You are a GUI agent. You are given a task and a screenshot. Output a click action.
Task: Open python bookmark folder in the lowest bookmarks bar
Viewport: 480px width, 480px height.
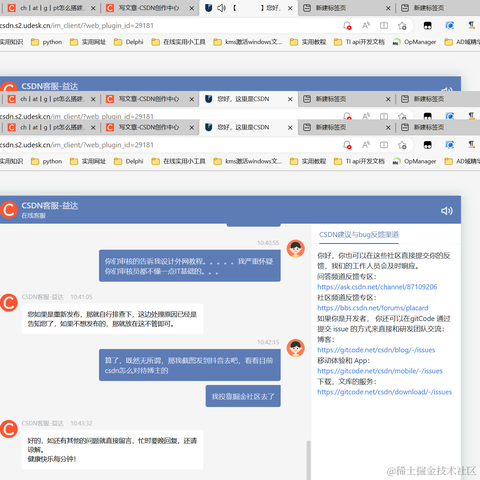[x=46, y=161]
